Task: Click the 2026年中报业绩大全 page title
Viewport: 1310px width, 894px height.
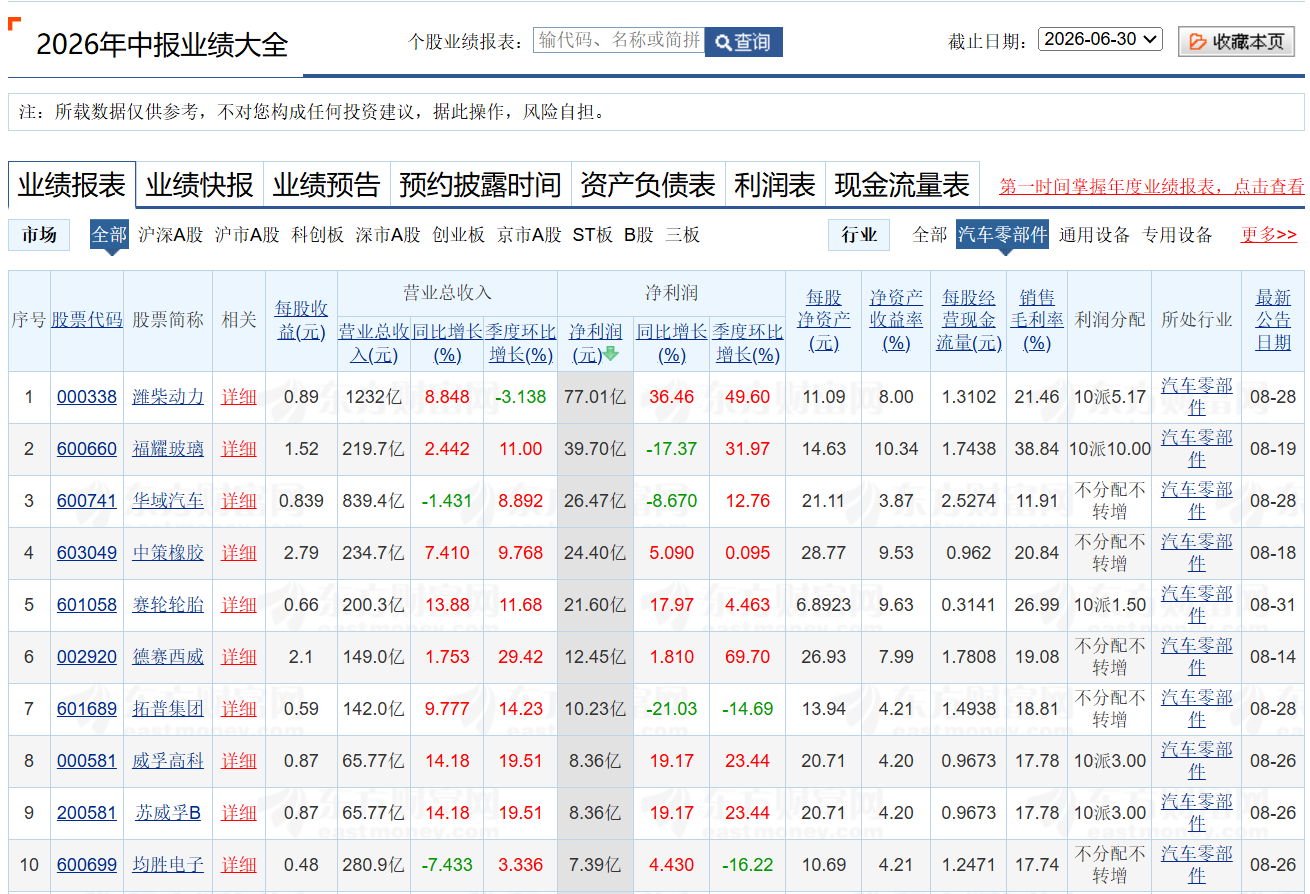Action: click(x=162, y=45)
